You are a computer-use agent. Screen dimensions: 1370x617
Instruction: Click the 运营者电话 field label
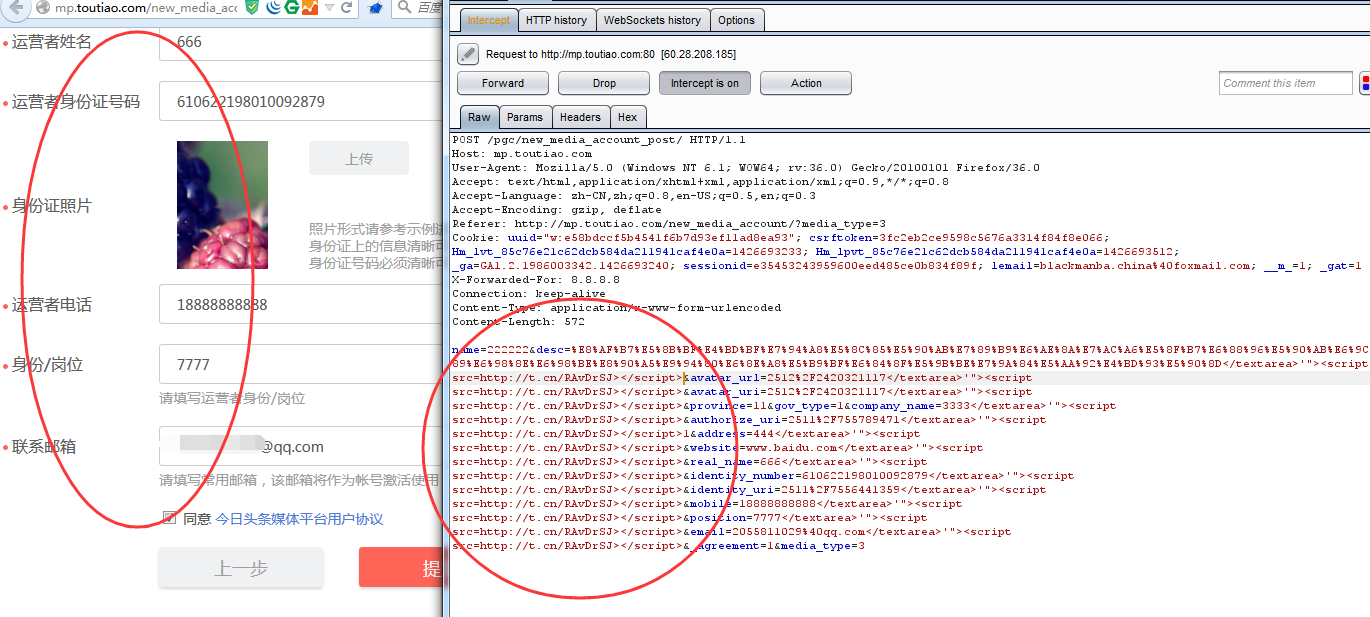coord(52,304)
